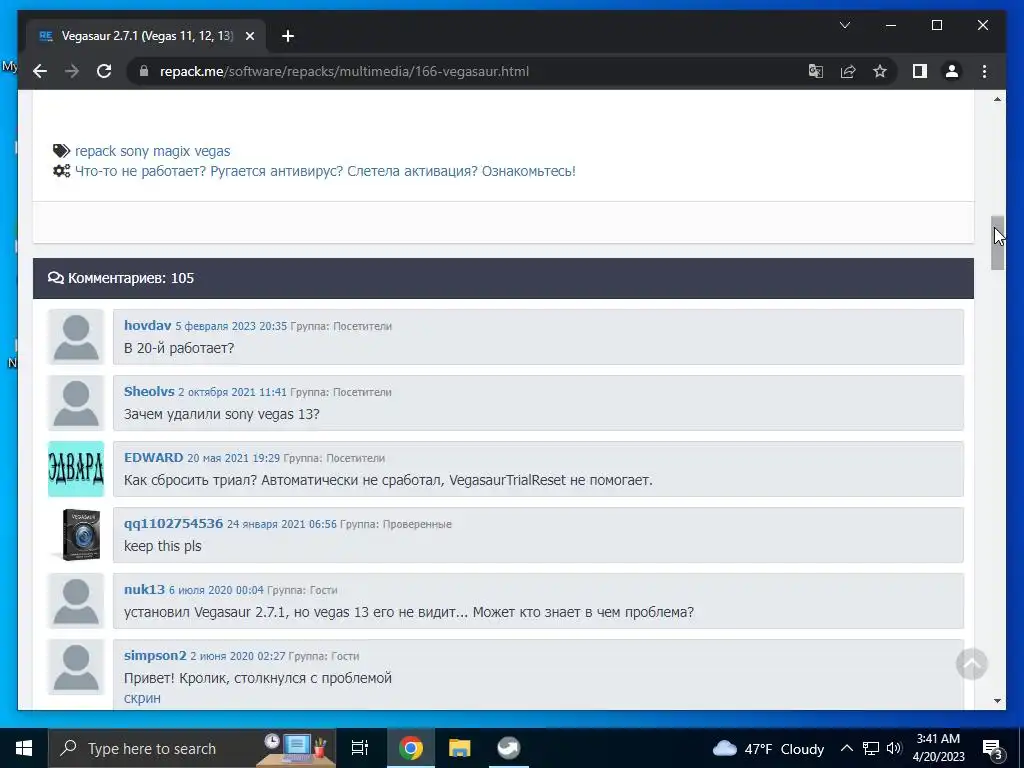Open the magix tag link

click(172, 151)
